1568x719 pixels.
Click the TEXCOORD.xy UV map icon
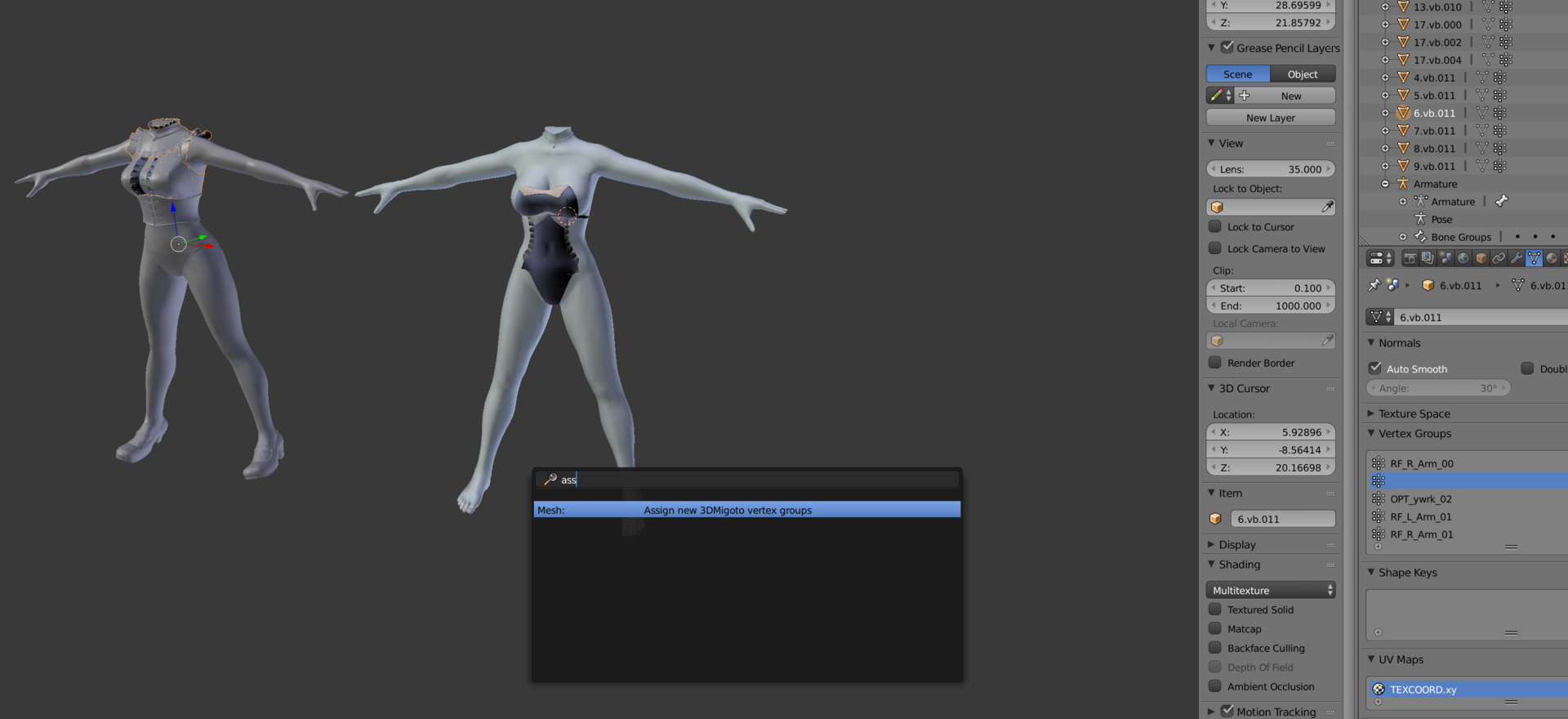pos(1379,690)
